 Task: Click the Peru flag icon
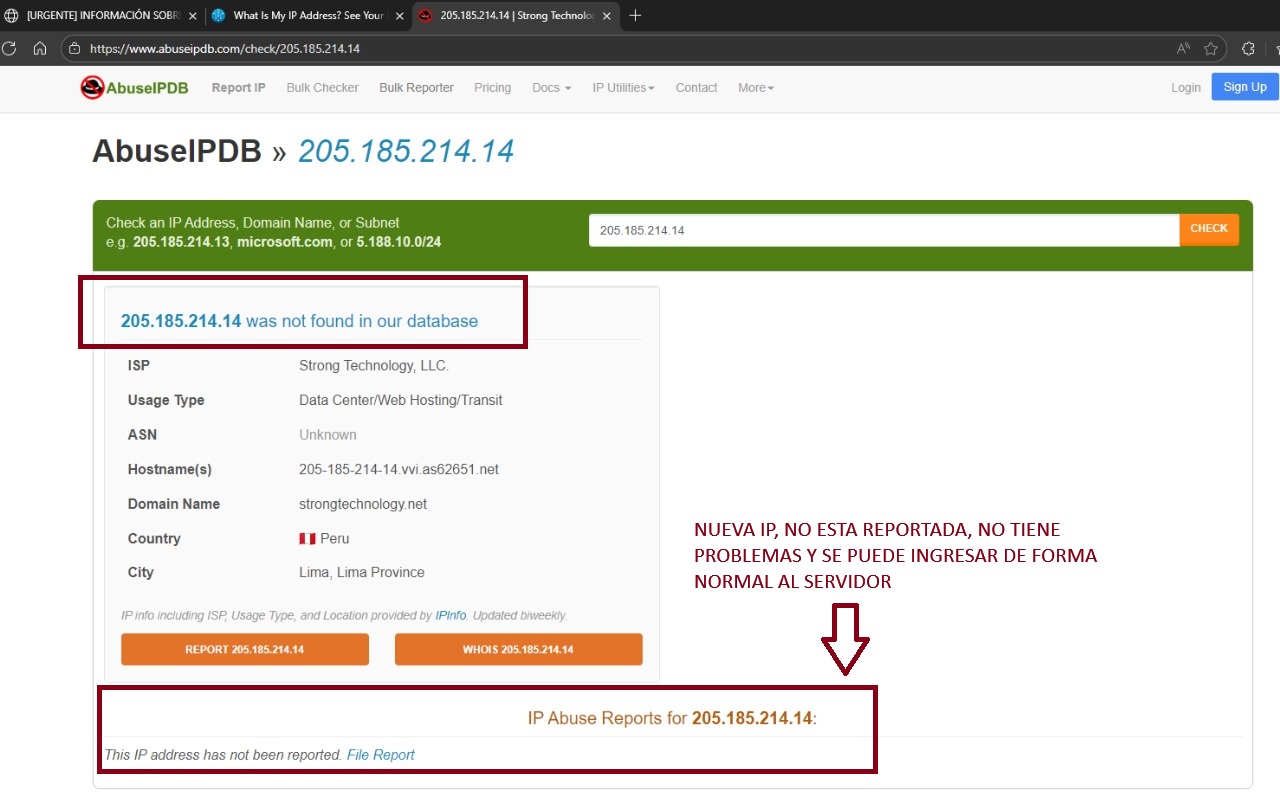click(x=307, y=538)
